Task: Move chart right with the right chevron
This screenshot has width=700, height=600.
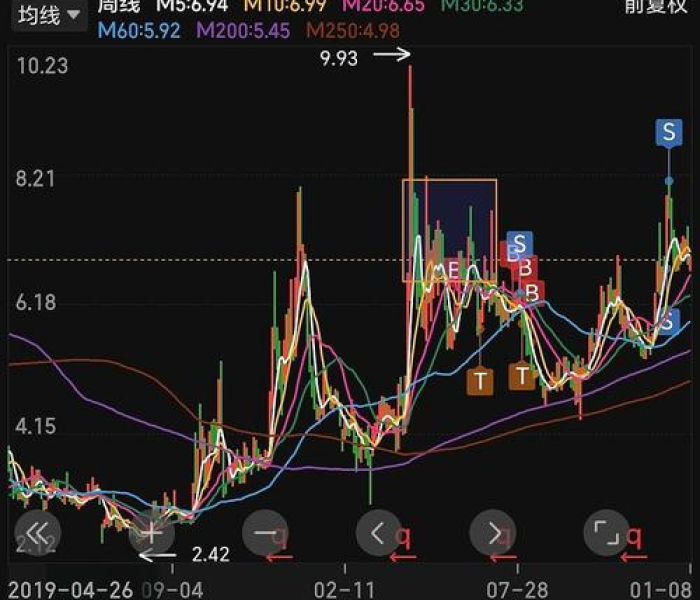Action: [493, 533]
